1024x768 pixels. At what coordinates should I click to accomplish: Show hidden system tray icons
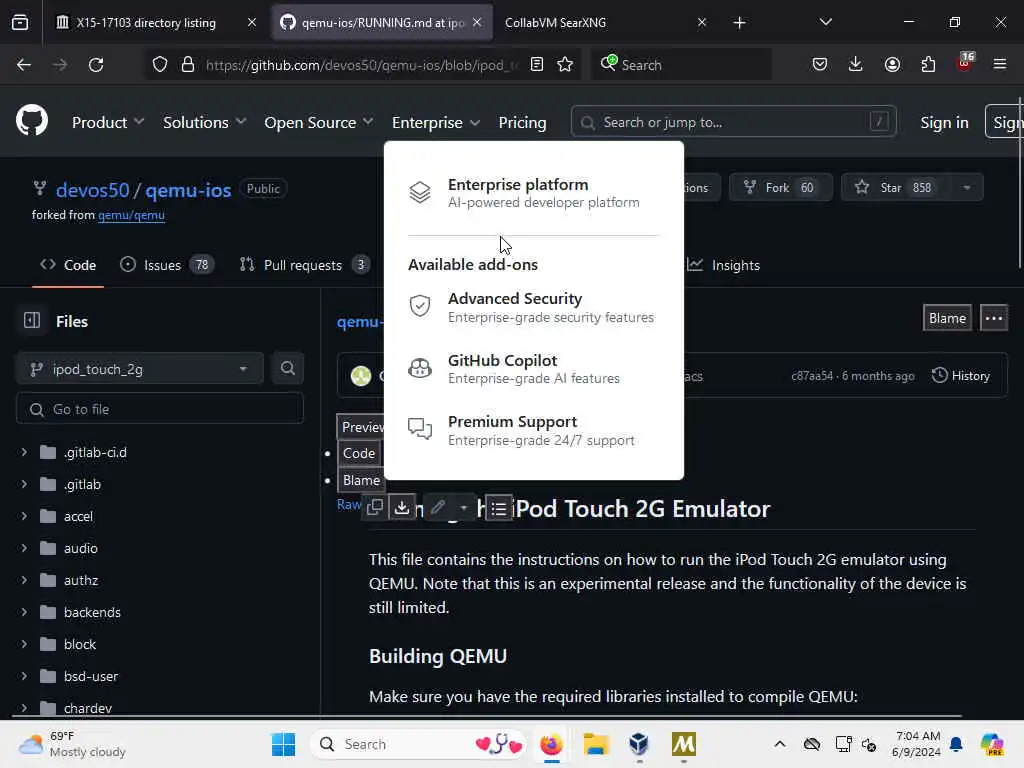point(780,744)
